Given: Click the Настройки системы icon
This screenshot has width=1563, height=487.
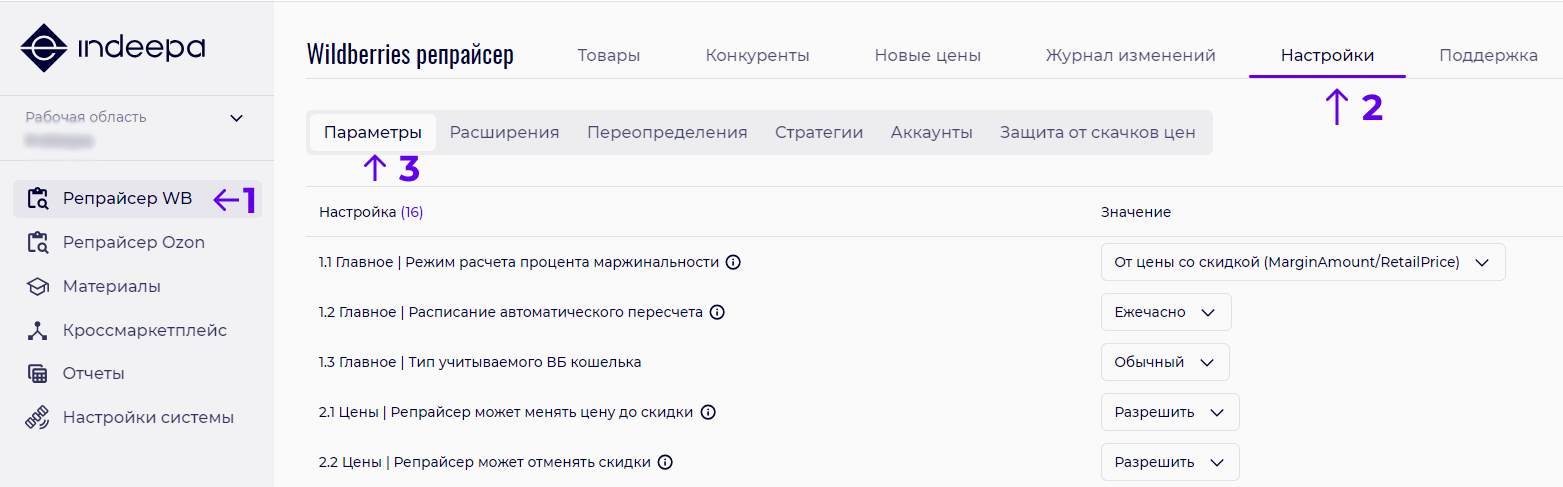Looking at the screenshot, I should coord(38,418).
